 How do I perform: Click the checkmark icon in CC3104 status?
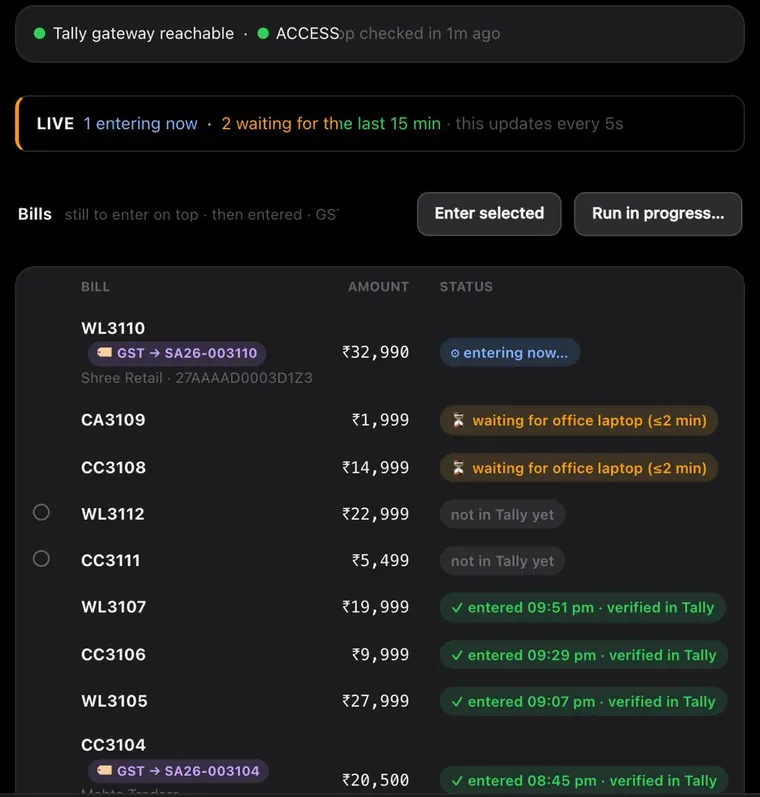point(457,781)
